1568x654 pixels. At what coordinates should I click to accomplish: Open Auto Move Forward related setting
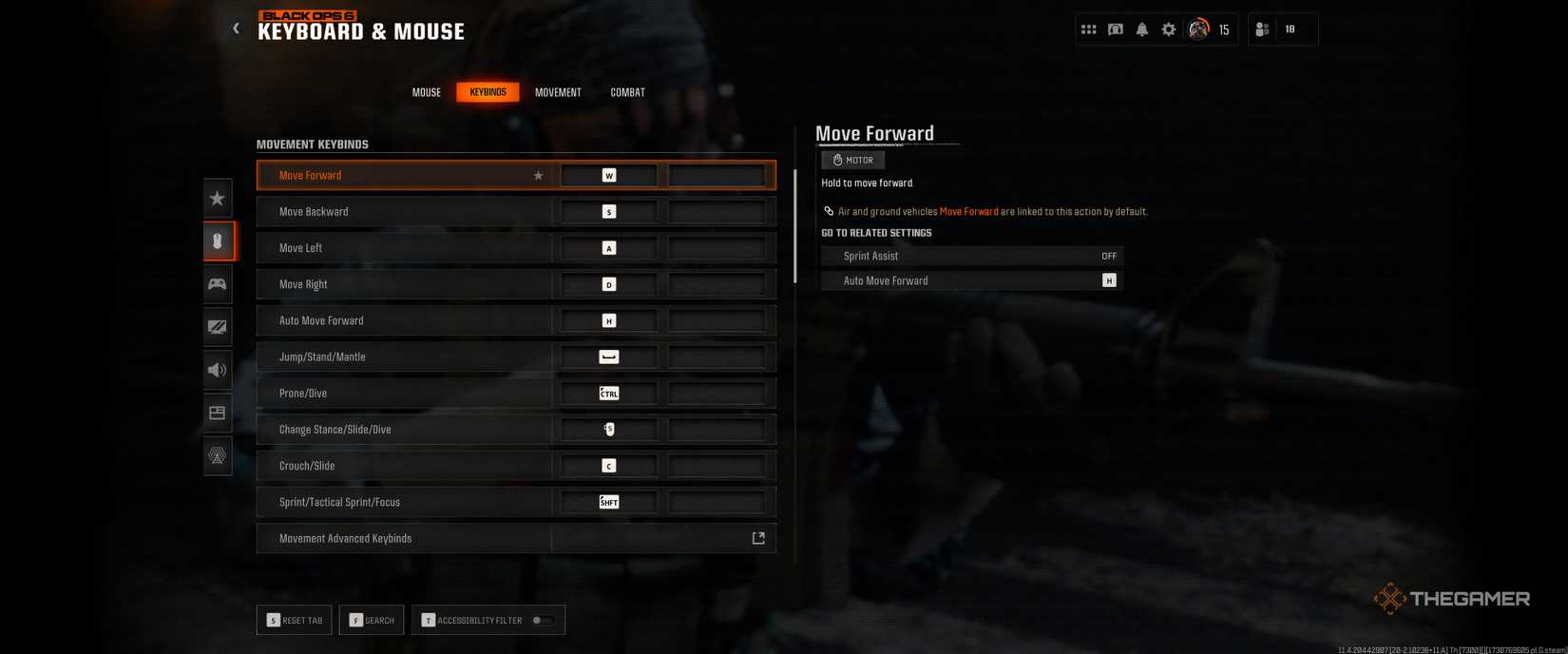point(972,280)
